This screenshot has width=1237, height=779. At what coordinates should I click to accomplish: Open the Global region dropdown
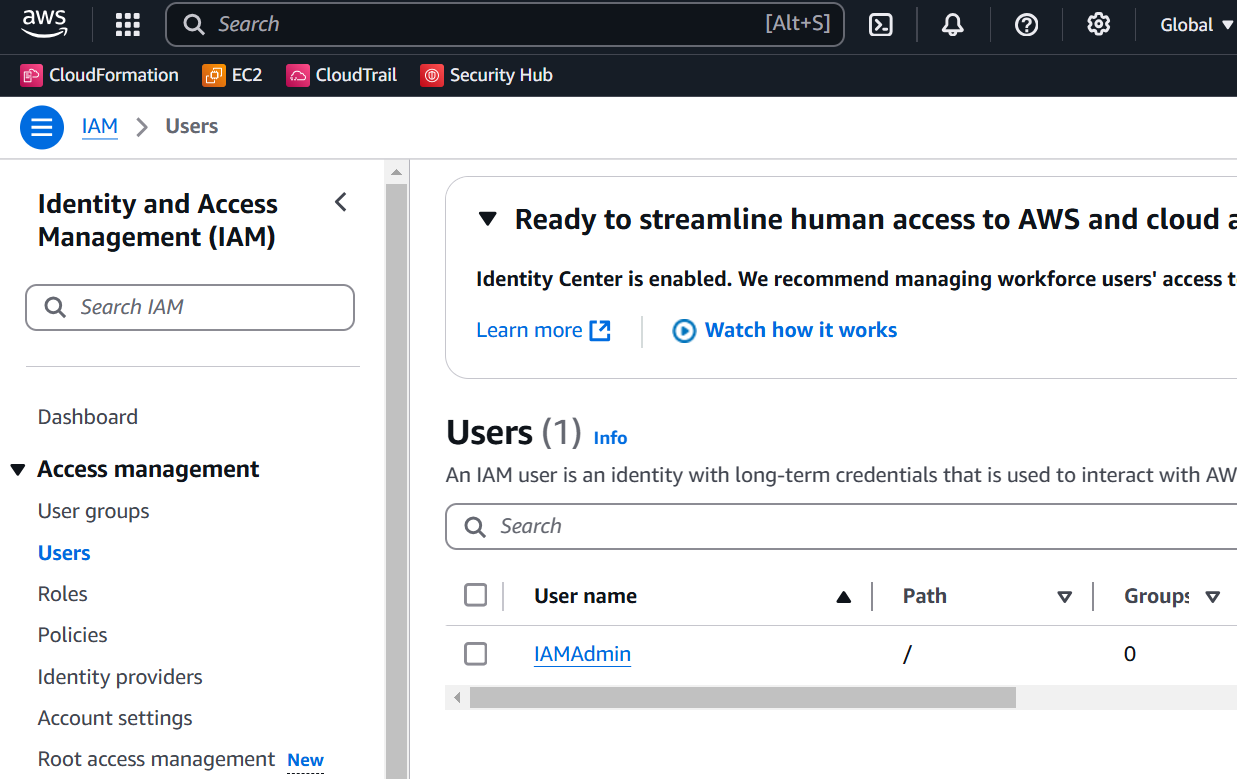(x=1197, y=25)
